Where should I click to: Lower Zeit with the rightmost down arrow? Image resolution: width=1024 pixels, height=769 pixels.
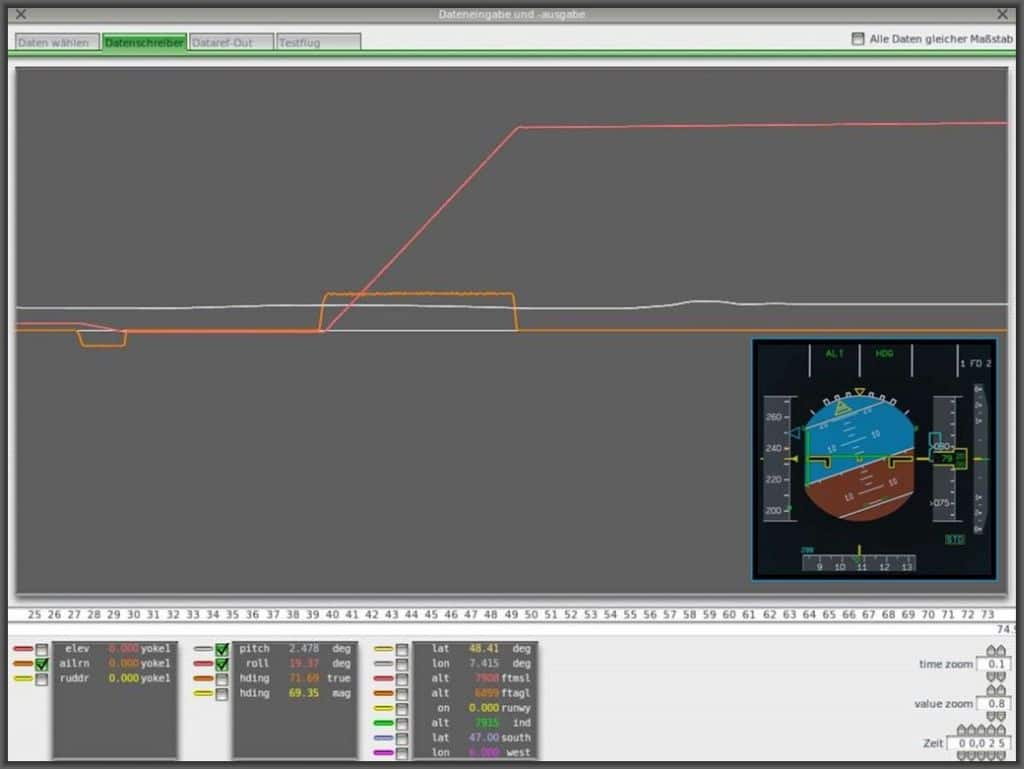coord(1003,757)
